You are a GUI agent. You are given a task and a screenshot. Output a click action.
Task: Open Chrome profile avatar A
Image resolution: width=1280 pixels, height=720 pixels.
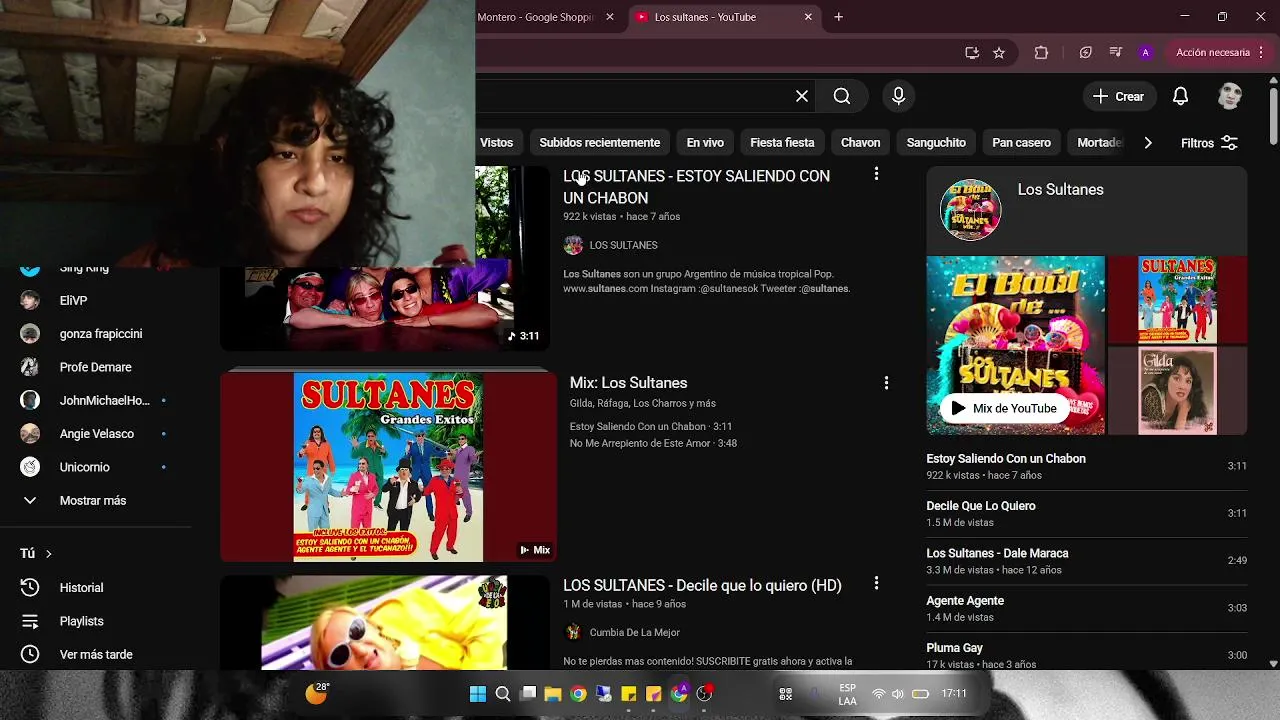(1146, 53)
